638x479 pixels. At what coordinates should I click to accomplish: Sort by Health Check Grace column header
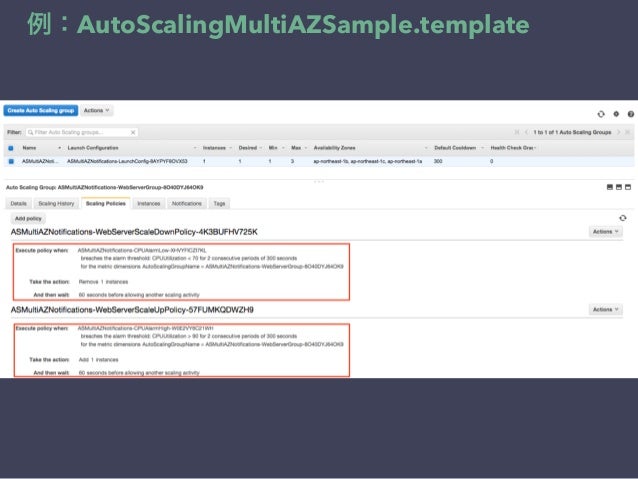[513, 148]
